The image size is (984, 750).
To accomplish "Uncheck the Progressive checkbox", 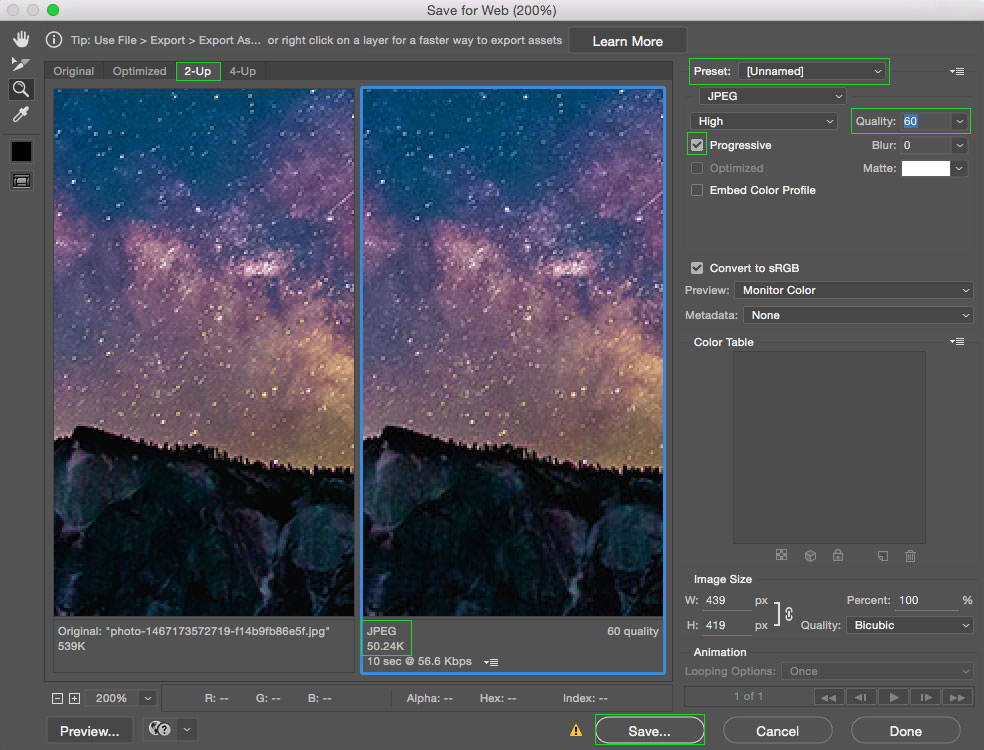I will tap(697, 145).
